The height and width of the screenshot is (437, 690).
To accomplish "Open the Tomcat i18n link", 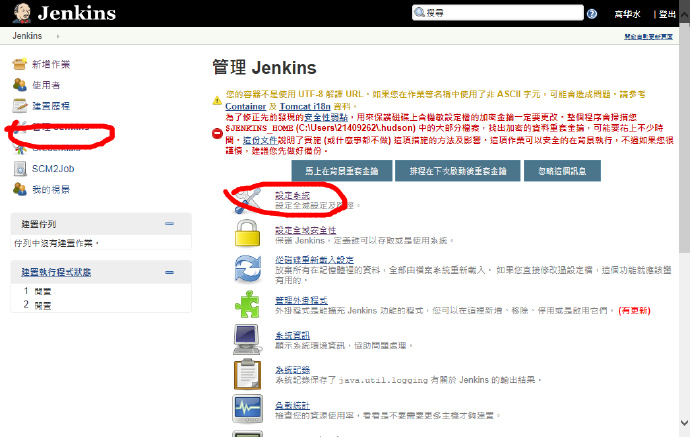I will click(305, 106).
